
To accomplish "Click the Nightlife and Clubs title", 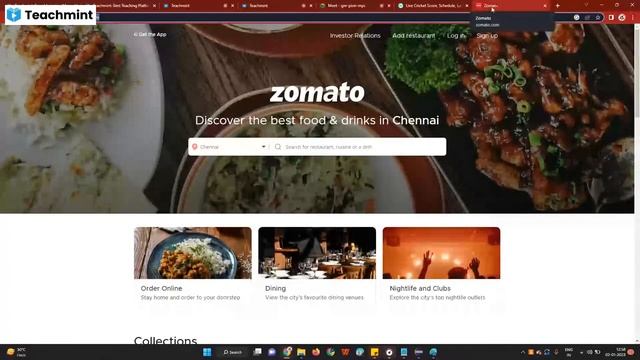I will pos(420,288).
